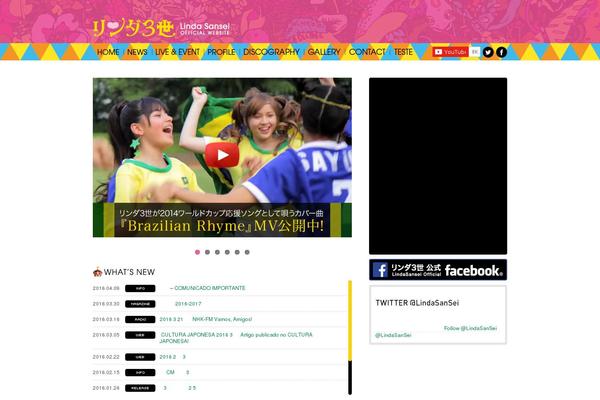Image resolution: width=600 pixels, height=400 pixels.
Task: Click the RELEASE tag on 2016.01.26 entry
Action: point(140,388)
